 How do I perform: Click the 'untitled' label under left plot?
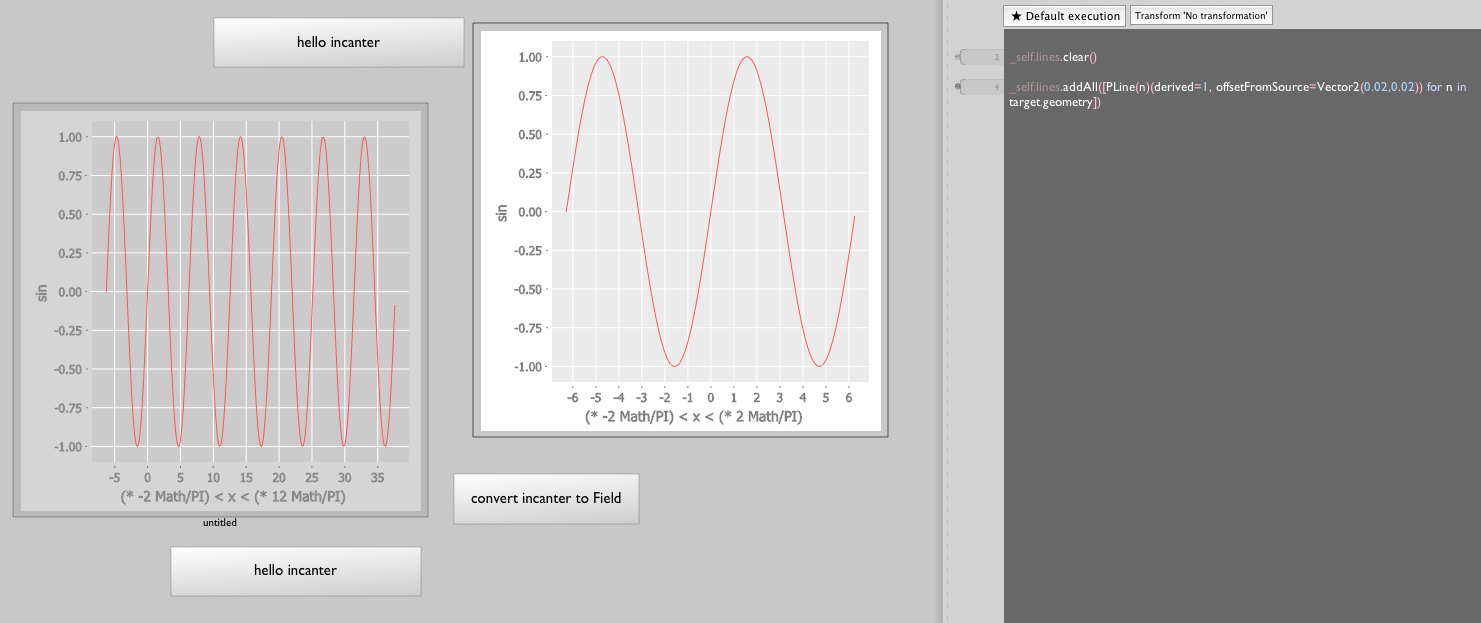pyautogui.click(x=220, y=522)
